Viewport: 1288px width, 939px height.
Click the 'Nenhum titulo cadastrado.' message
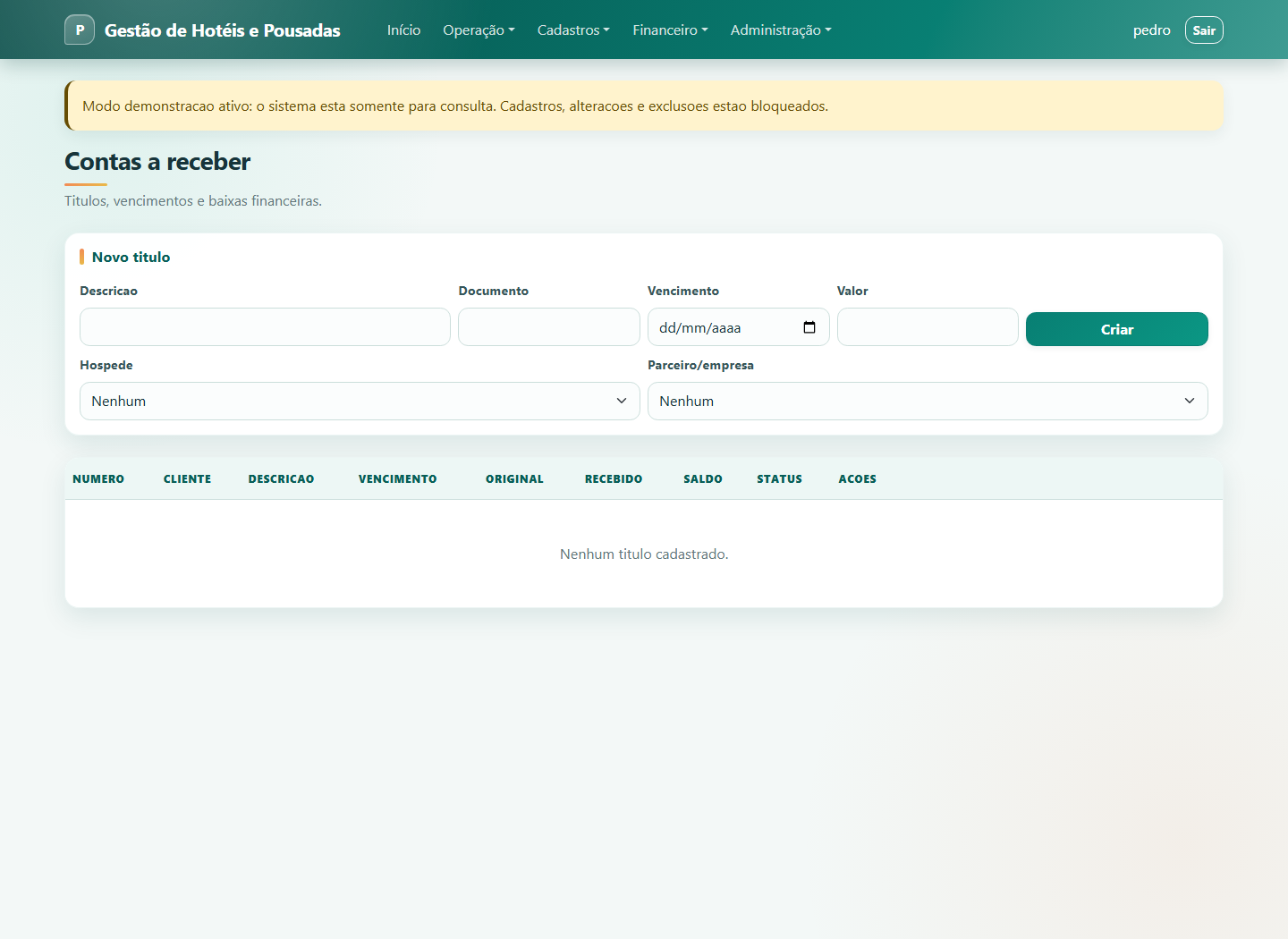tap(644, 554)
